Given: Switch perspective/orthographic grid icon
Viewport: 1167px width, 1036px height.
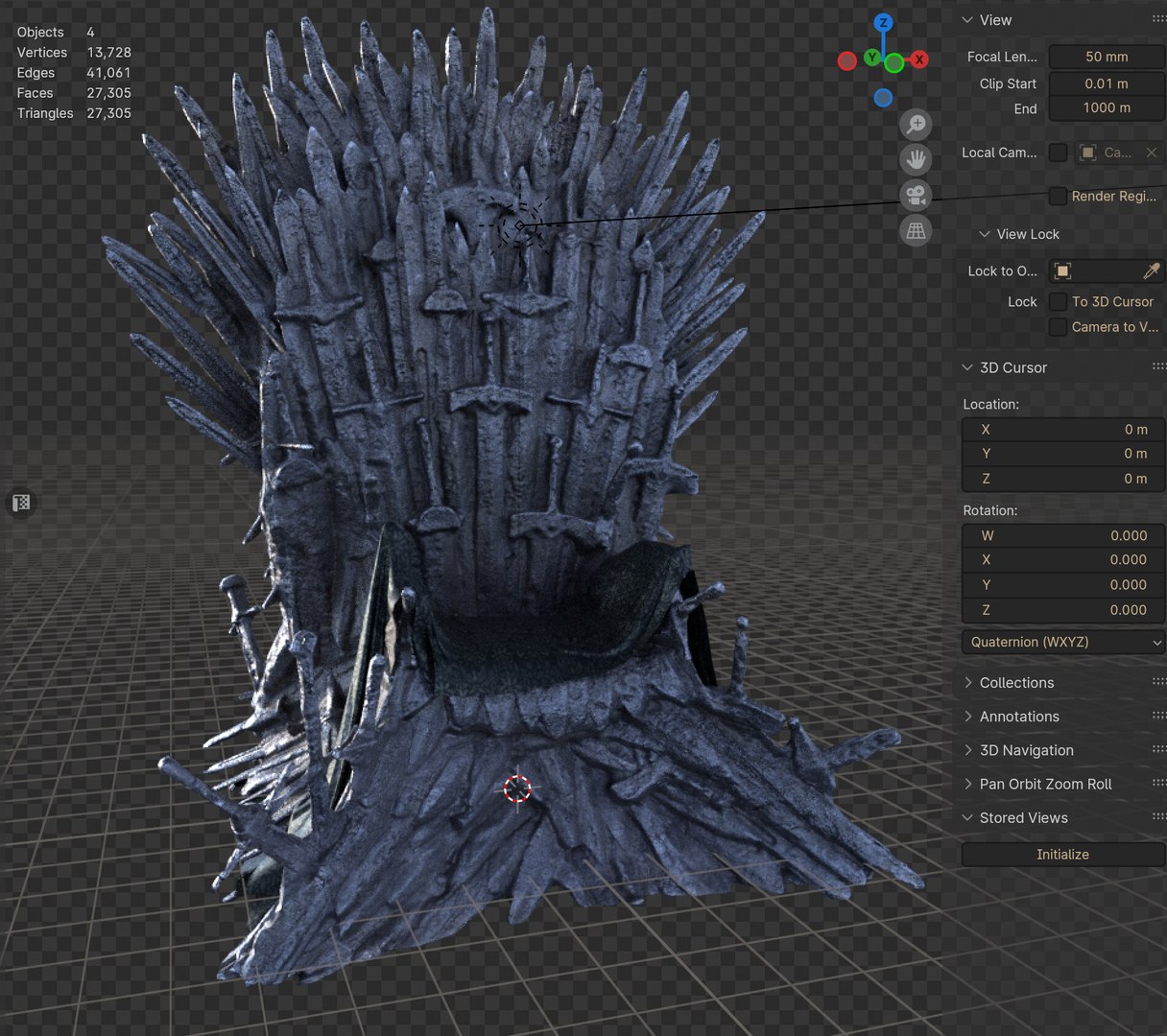Looking at the screenshot, I should 916,230.
